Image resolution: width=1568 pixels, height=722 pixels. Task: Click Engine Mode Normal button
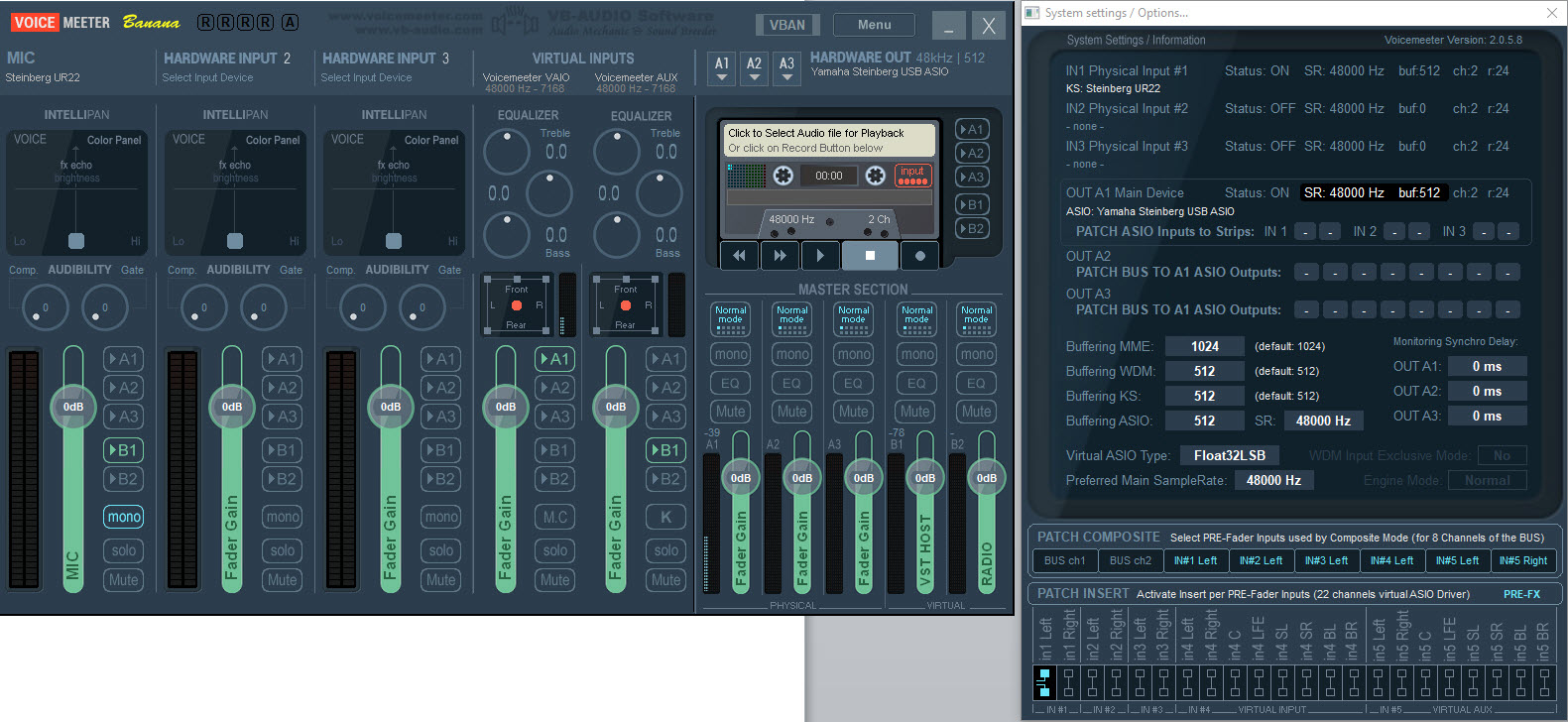1487,480
